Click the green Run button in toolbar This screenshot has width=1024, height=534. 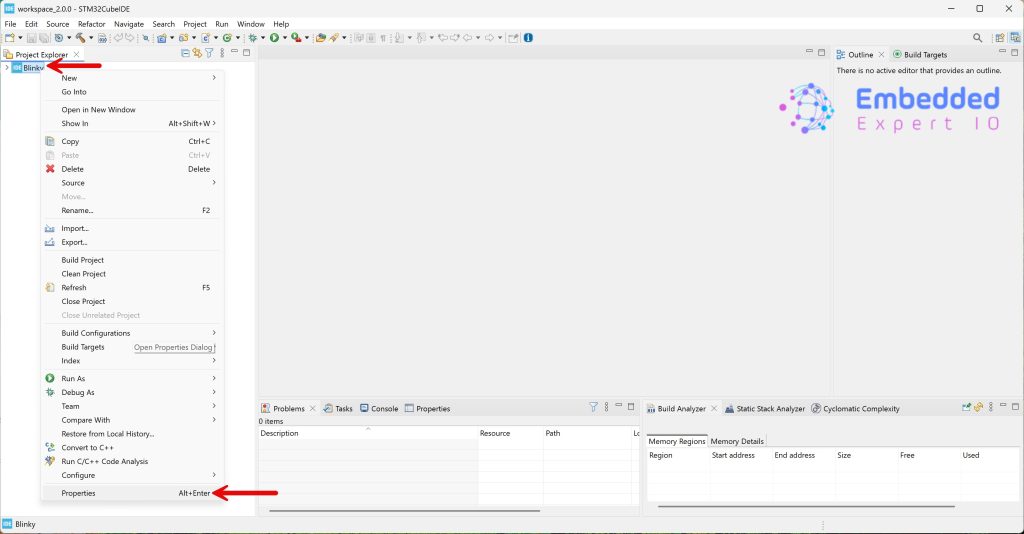tap(273, 38)
